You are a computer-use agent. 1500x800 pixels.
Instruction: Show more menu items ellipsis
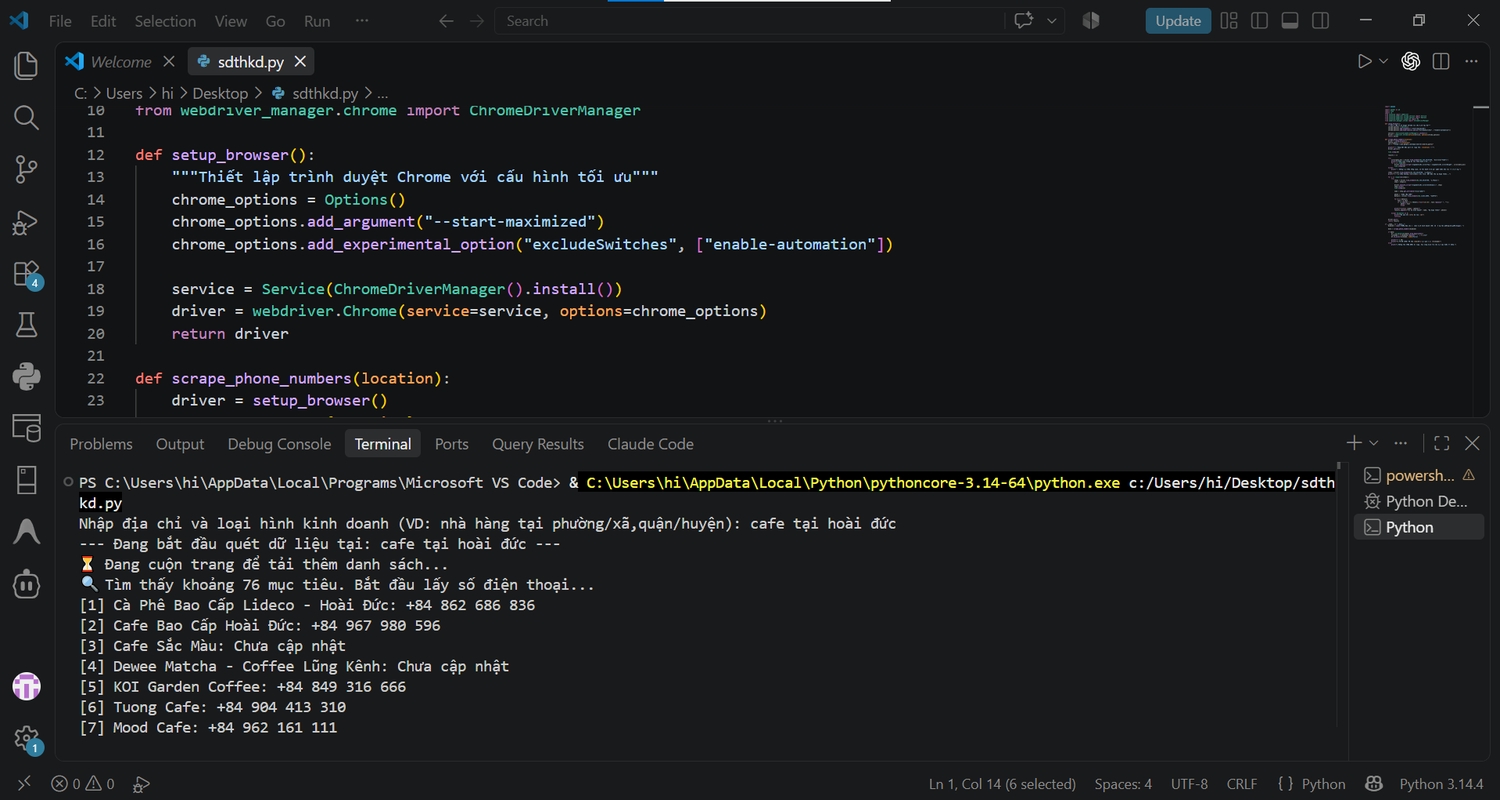pos(362,20)
